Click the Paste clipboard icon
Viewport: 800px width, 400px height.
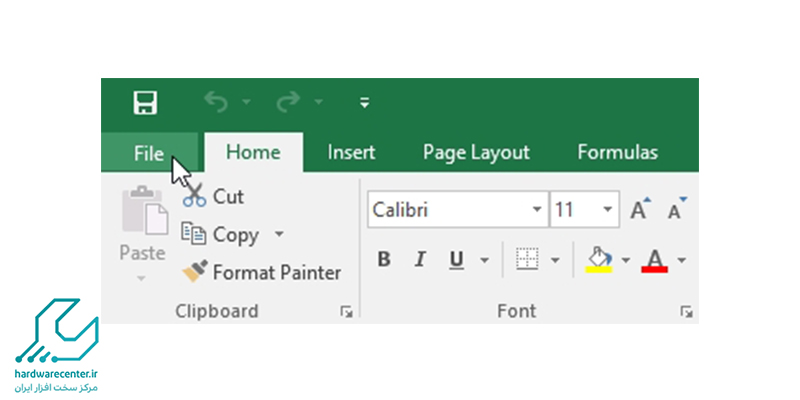coord(144,210)
